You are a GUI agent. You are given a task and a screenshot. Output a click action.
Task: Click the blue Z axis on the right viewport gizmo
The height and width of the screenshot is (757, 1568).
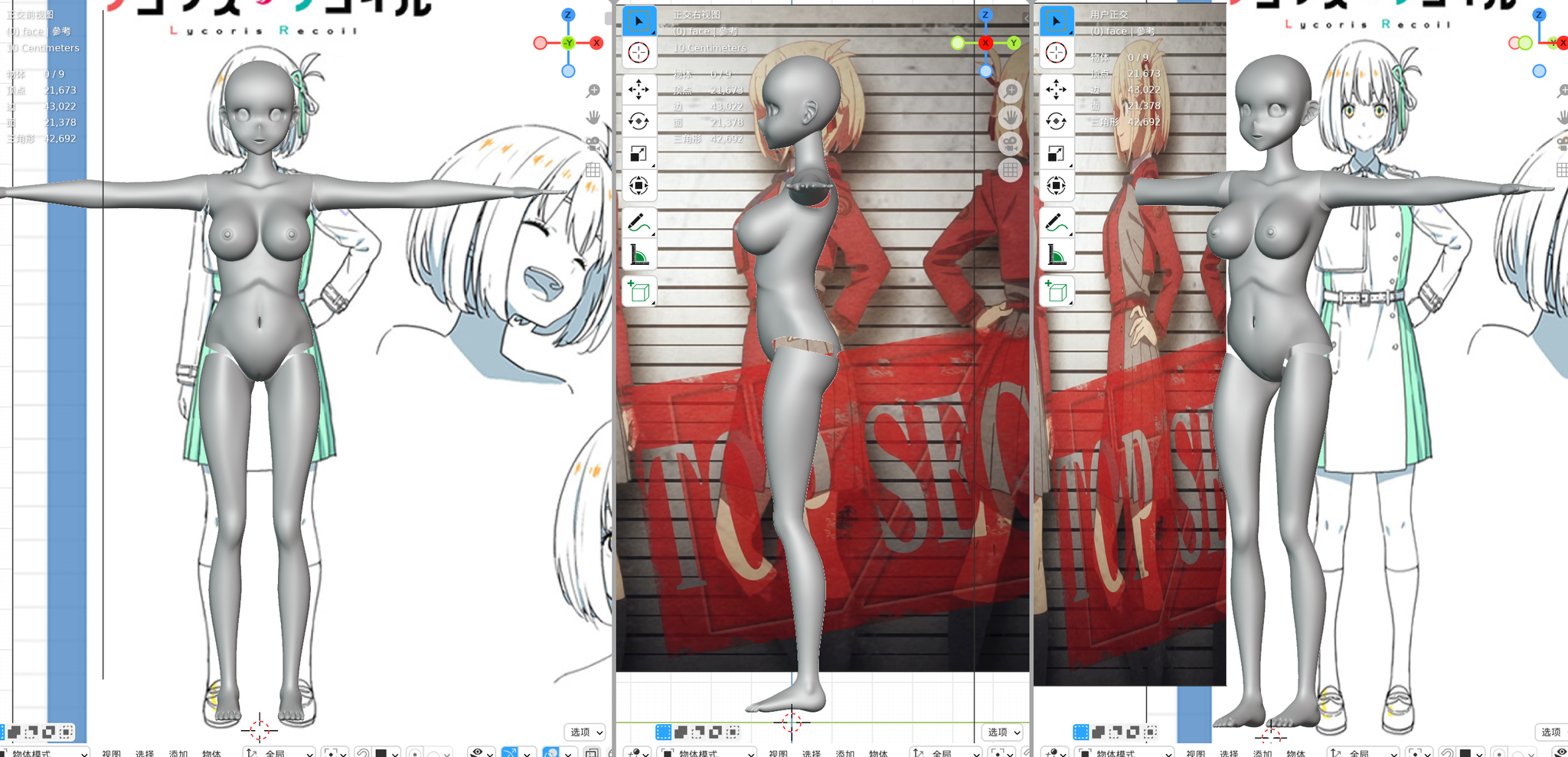pyautogui.click(x=1540, y=15)
